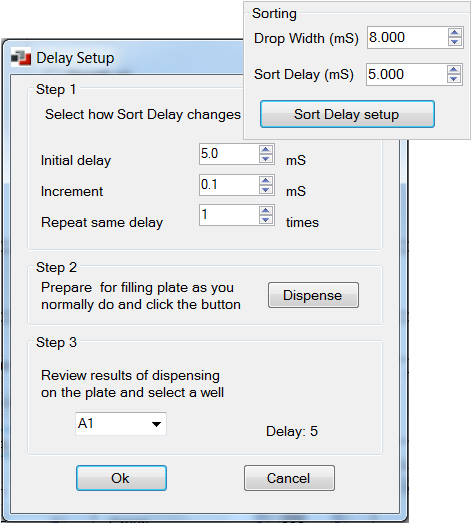This screenshot has width=473, height=523.
Task: Decrease Repeat same delay count
Action: click(x=266, y=219)
